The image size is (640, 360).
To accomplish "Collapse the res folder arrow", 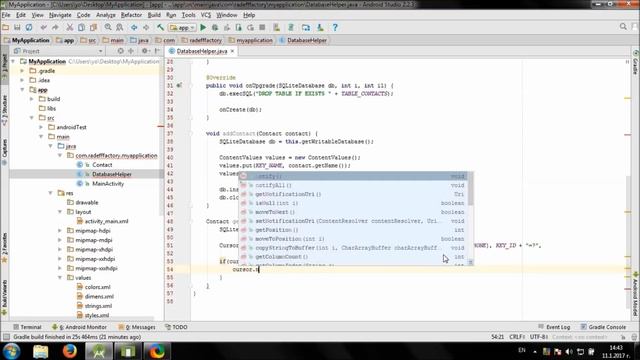I will [x=51, y=193].
